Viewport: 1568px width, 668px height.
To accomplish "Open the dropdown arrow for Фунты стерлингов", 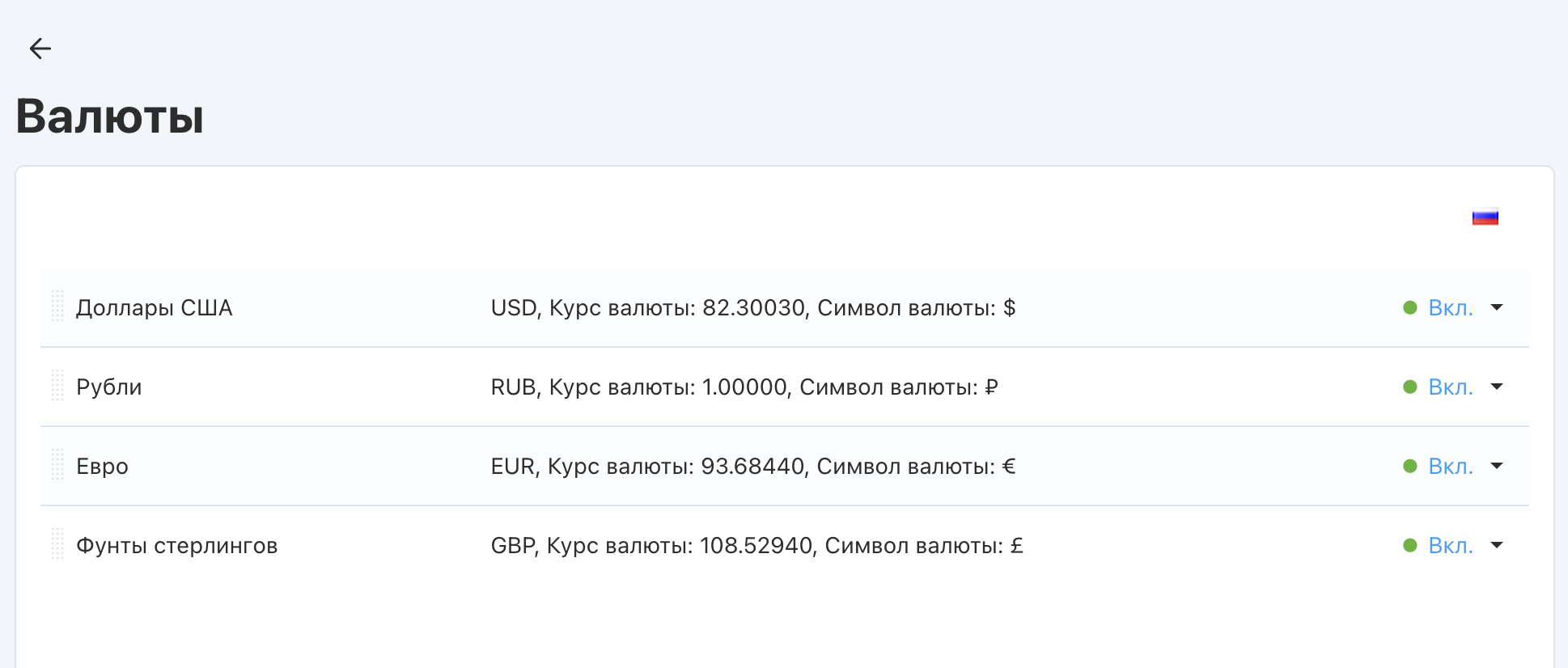I will point(1497,545).
